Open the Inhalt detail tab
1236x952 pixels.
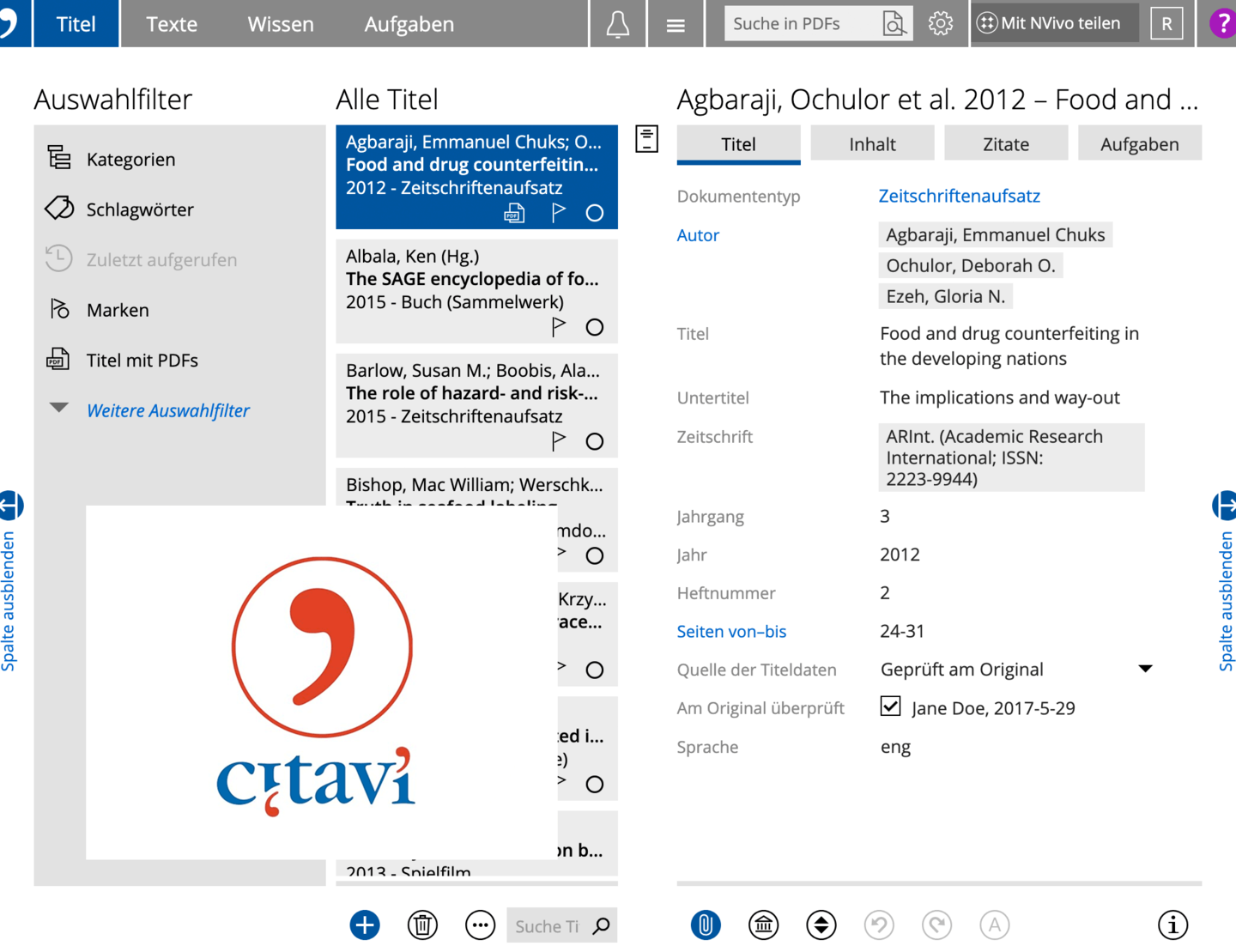[872, 143]
